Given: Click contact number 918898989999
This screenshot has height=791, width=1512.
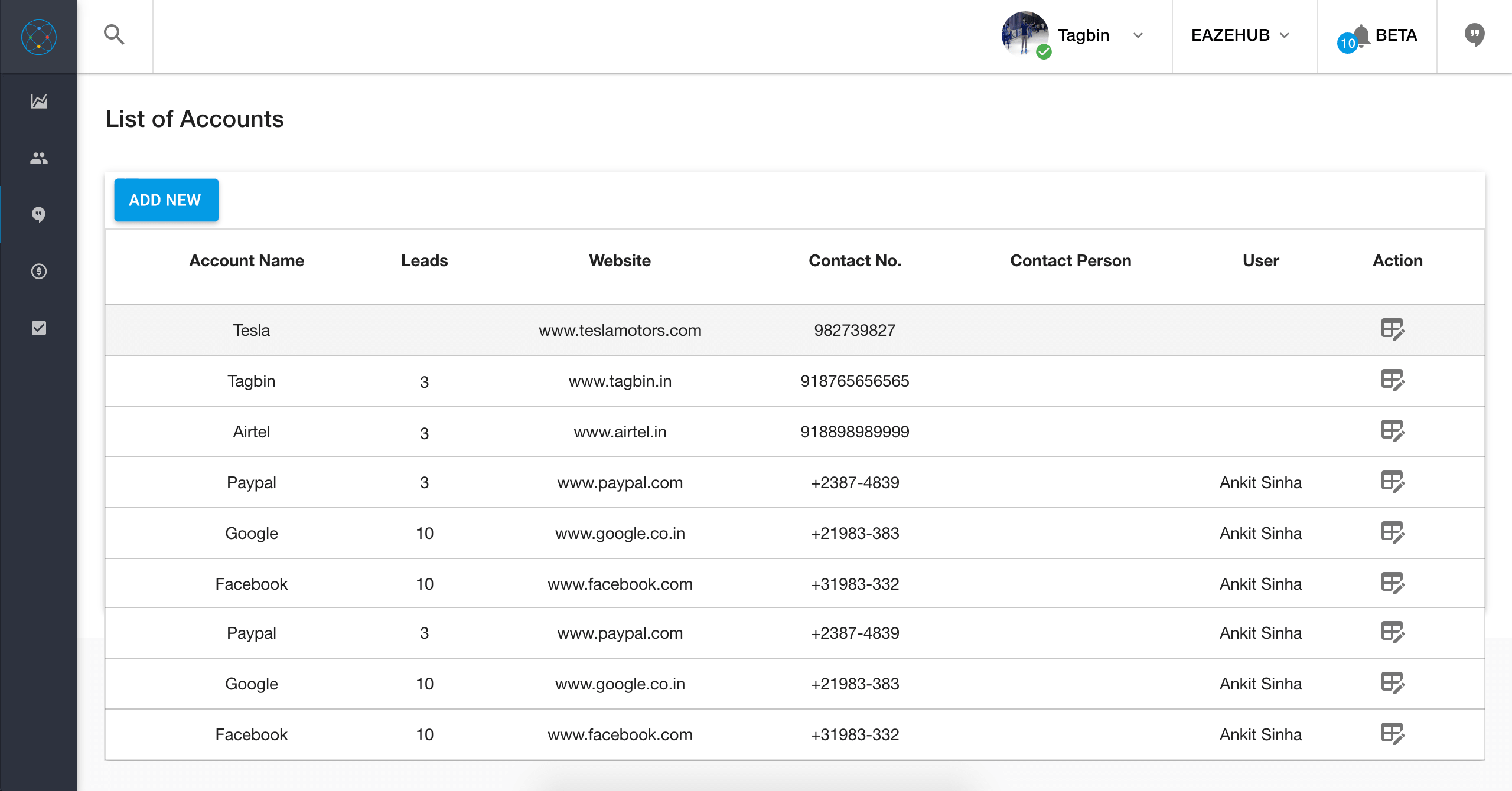Looking at the screenshot, I should pos(855,432).
